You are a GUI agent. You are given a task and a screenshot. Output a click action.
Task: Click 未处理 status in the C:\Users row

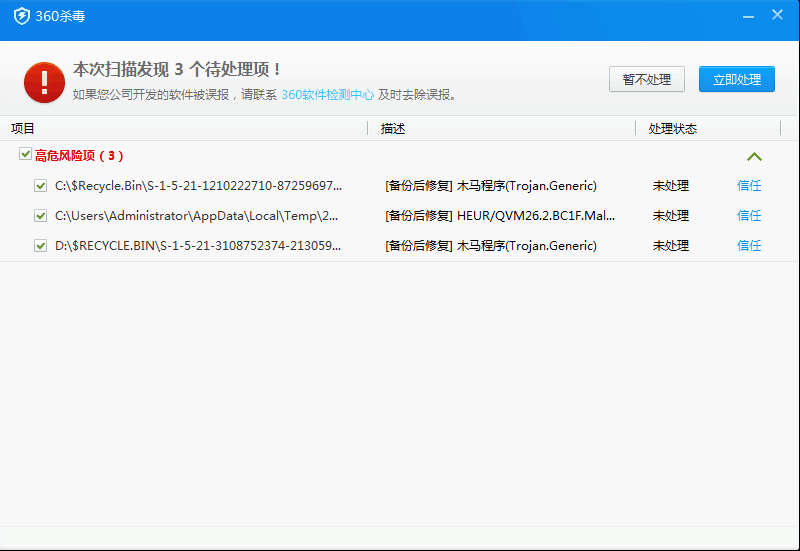670,216
